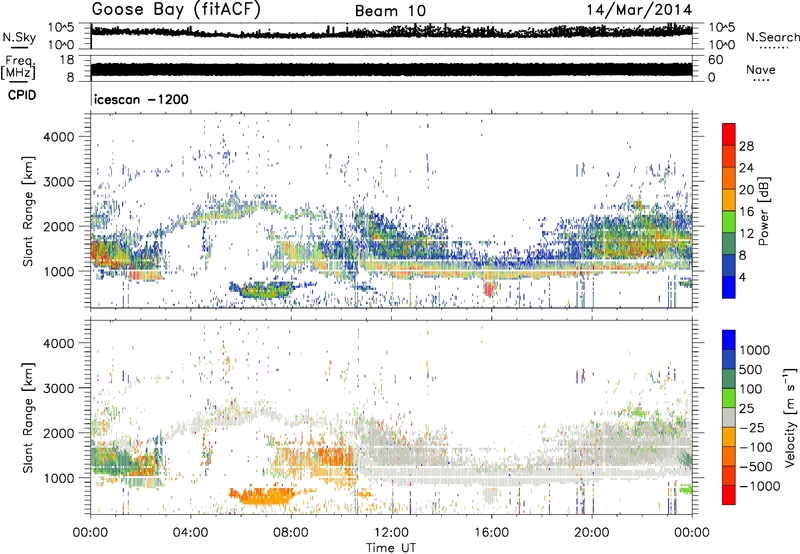Select the 'Freq. [MHz]' axis label
The width and height of the screenshot is (800, 554).
pos(18,67)
